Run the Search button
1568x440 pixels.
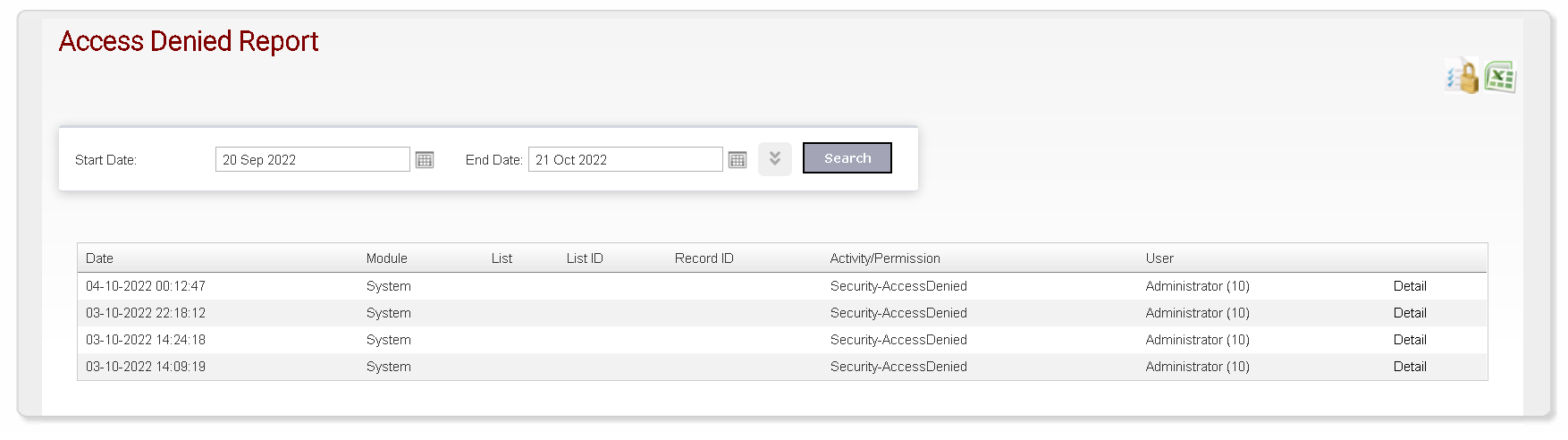(847, 158)
